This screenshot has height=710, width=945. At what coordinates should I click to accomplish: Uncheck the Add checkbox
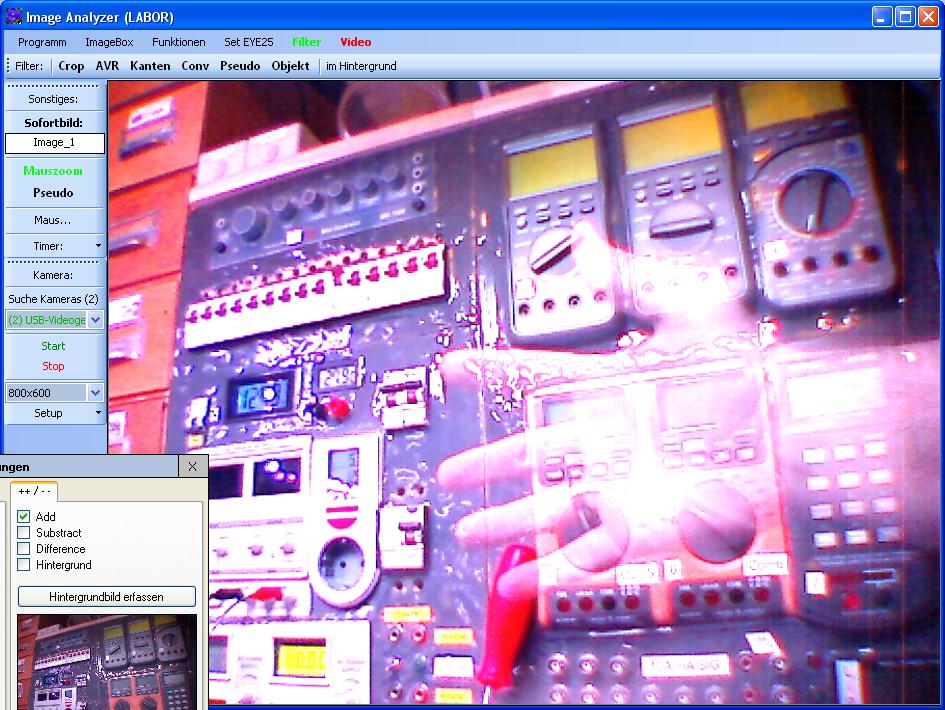coord(24,517)
